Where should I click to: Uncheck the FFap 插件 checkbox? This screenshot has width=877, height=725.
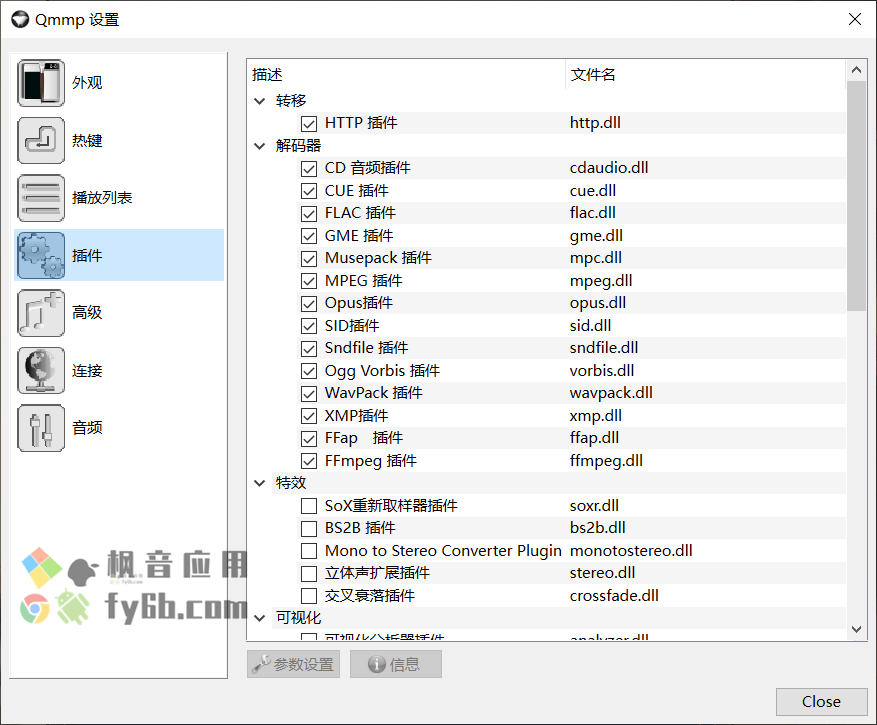pyautogui.click(x=309, y=439)
